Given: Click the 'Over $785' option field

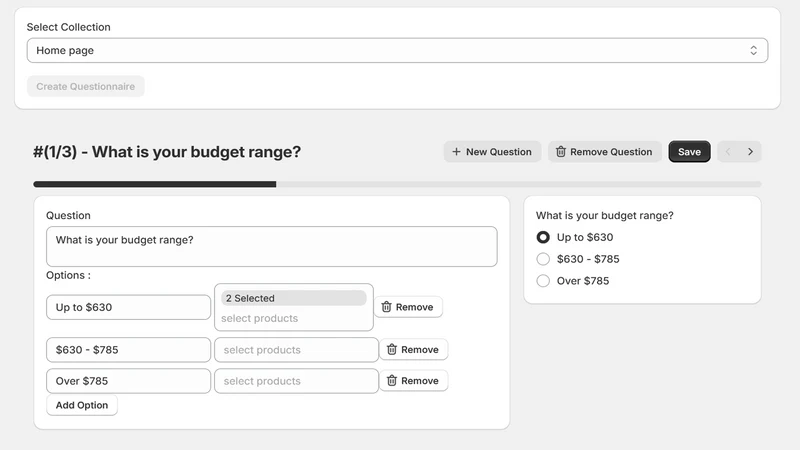Looking at the screenshot, I should (129, 381).
